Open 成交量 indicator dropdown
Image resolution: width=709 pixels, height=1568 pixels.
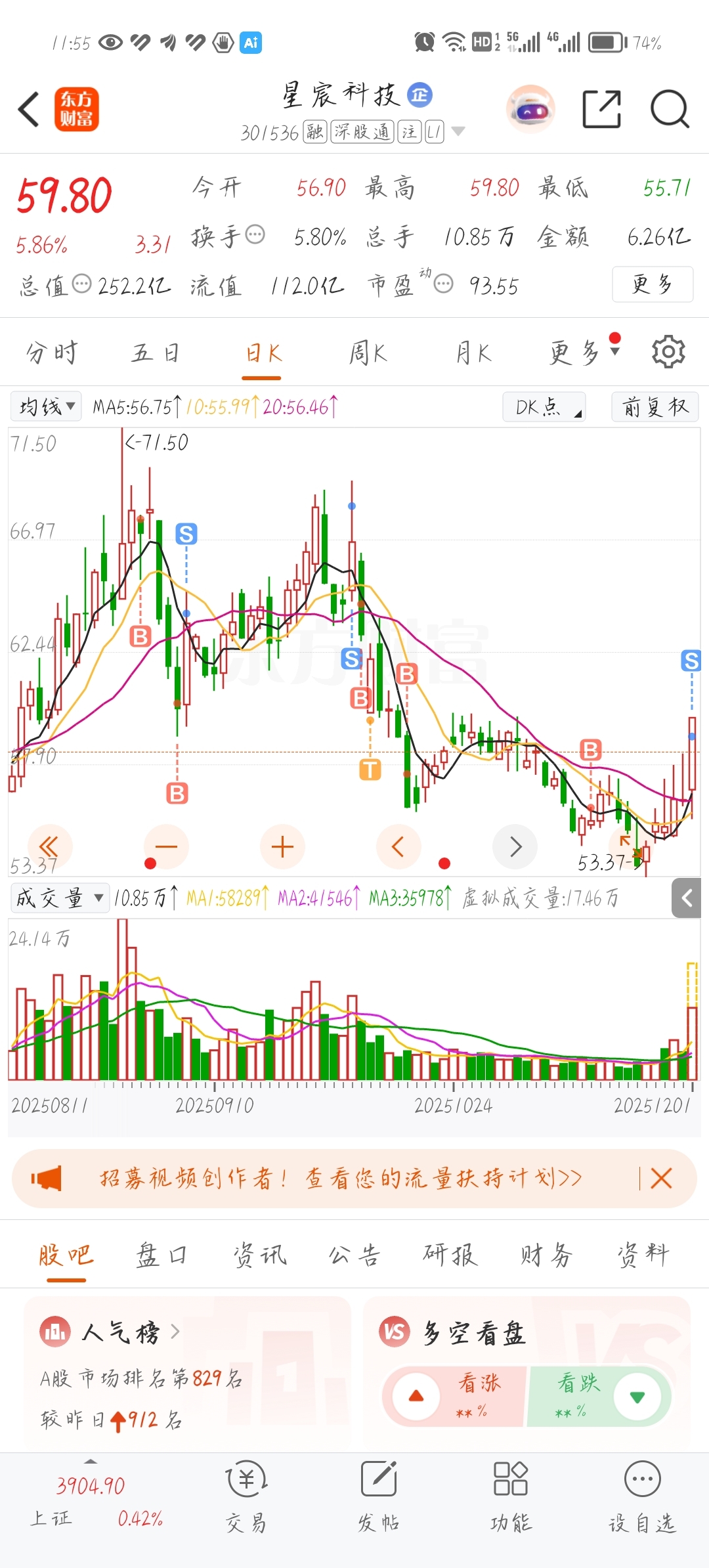coord(59,898)
